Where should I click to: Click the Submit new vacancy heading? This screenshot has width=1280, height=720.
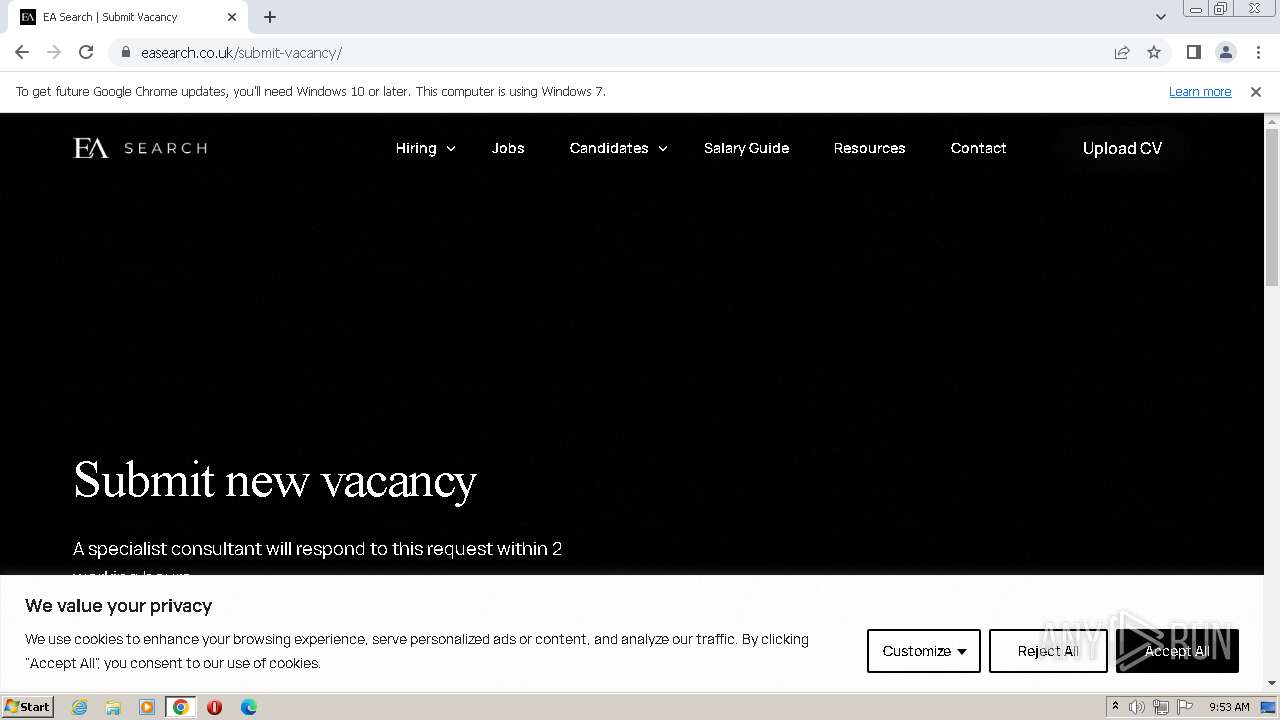(x=275, y=481)
